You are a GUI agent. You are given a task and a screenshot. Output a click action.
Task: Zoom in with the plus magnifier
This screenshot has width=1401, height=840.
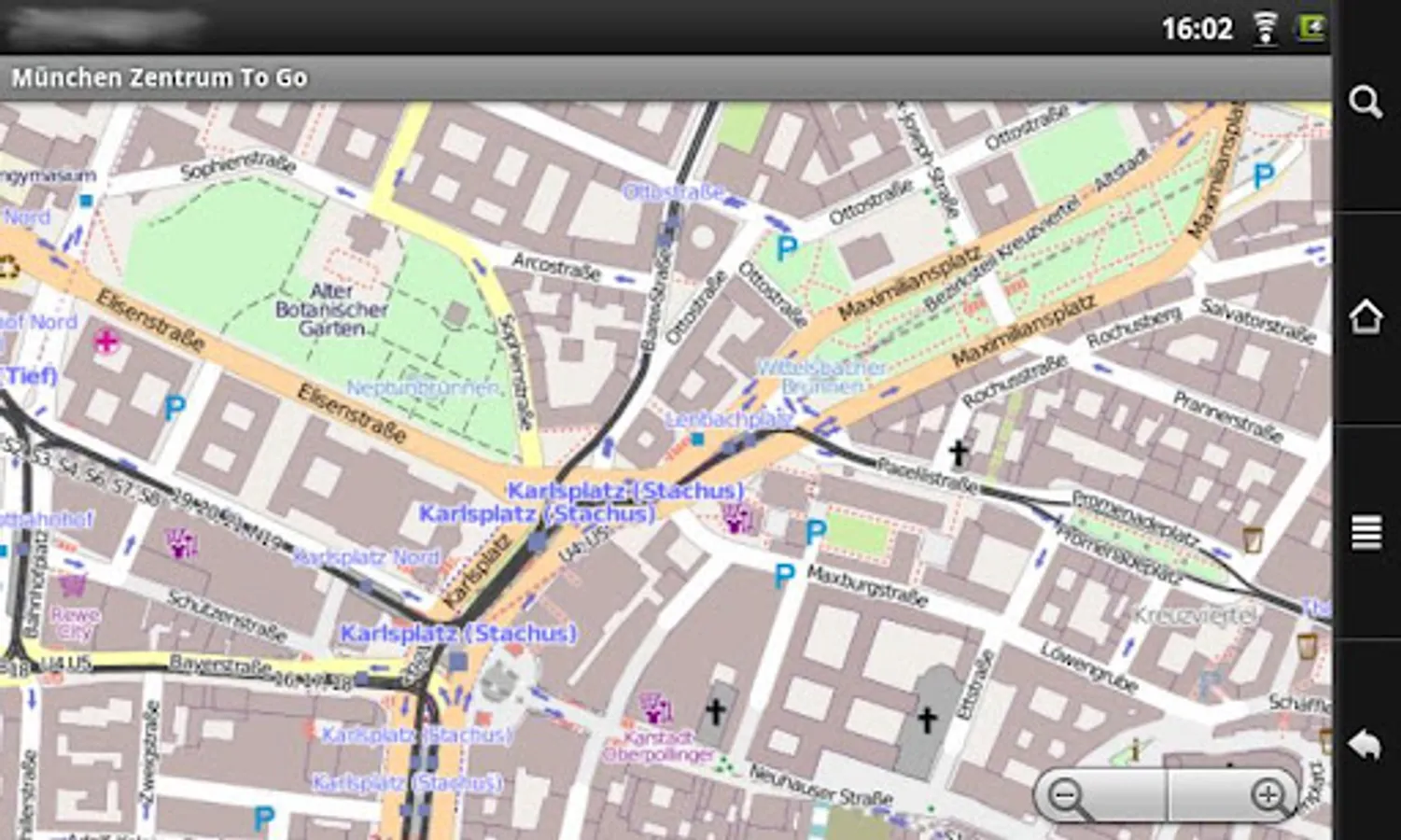(1269, 796)
